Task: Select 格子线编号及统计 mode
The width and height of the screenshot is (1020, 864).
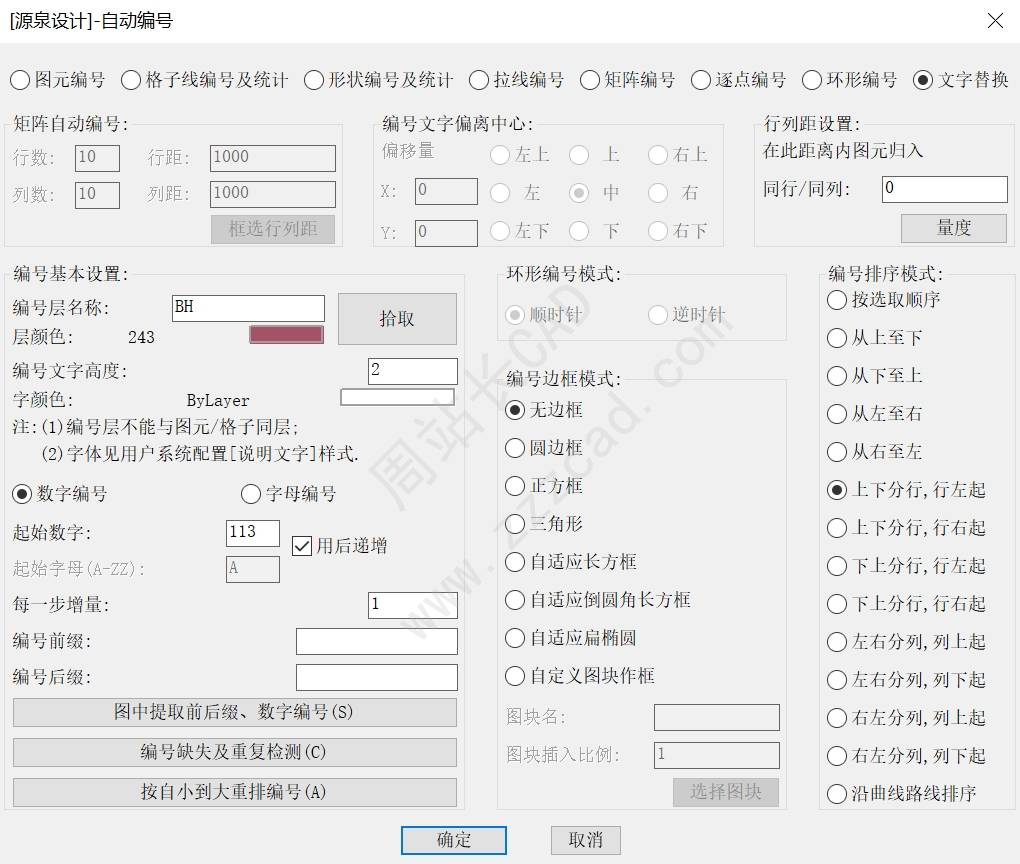Action: pos(204,80)
